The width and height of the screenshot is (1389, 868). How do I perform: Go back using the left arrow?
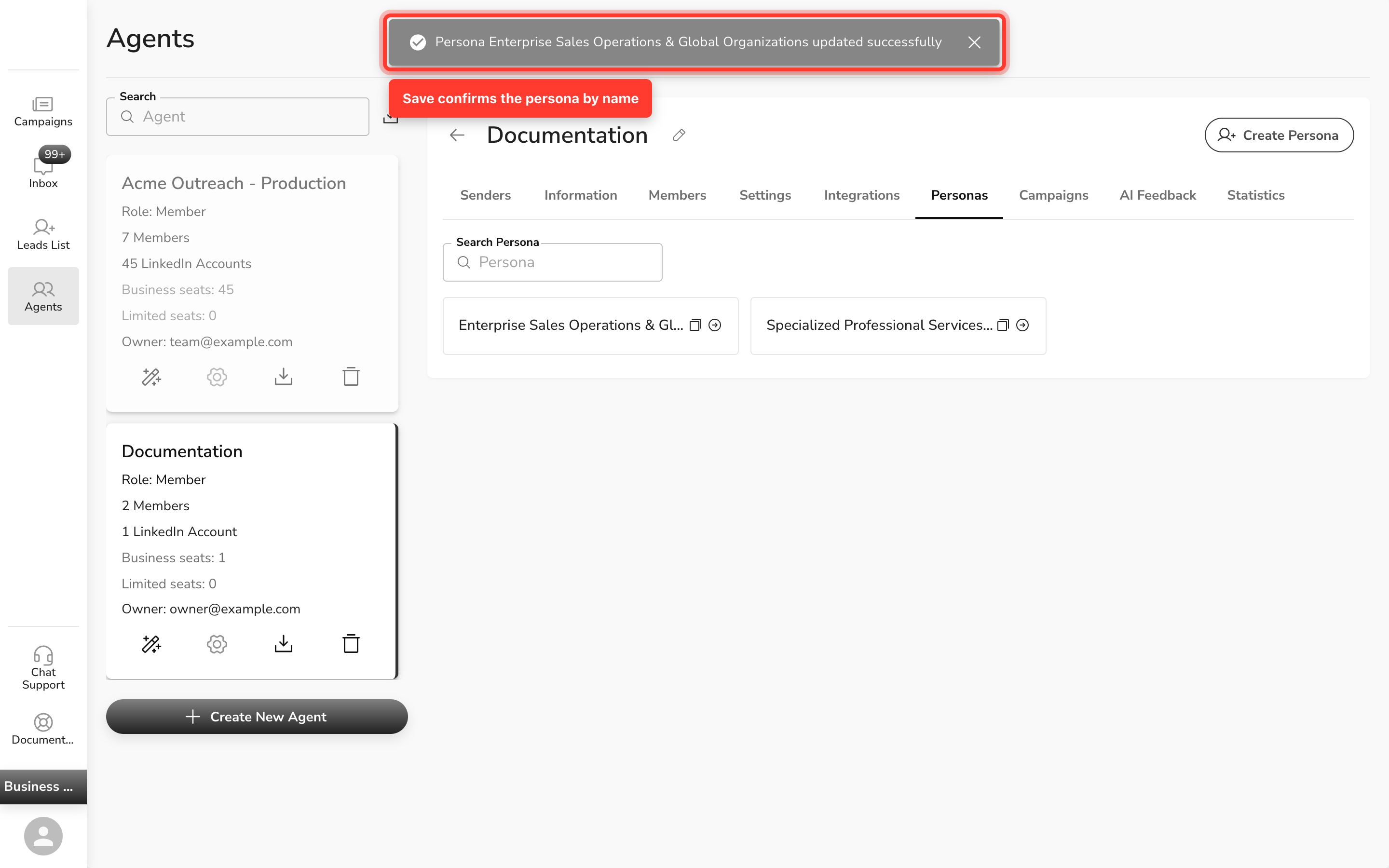[x=457, y=135]
